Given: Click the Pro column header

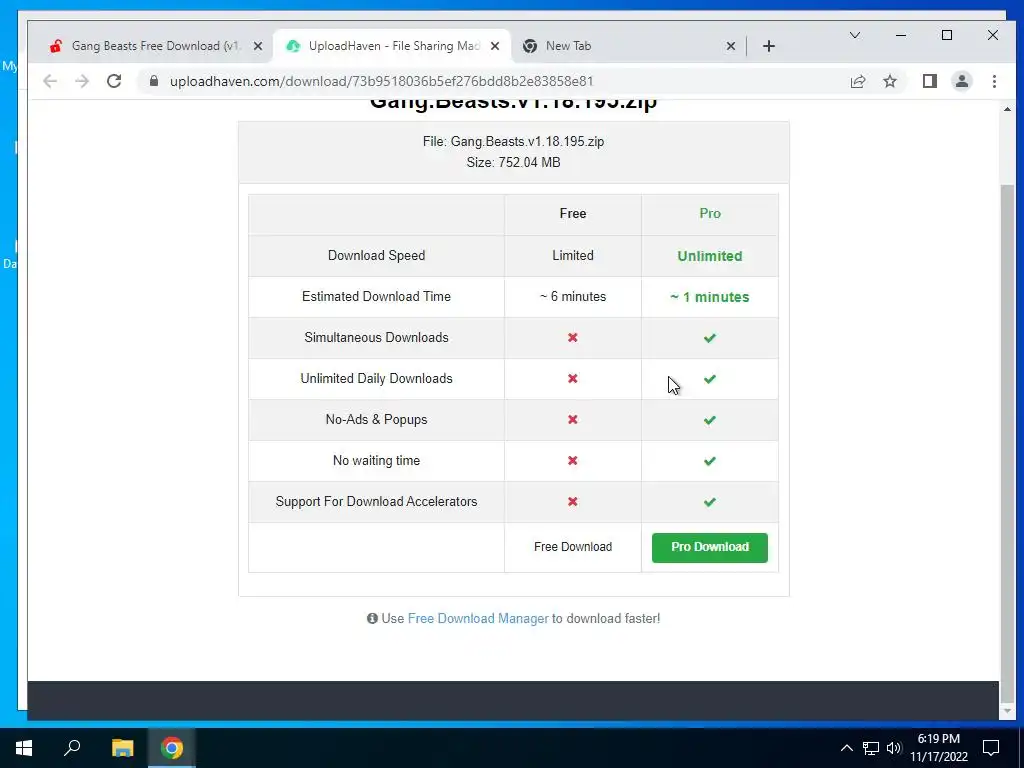Looking at the screenshot, I should click(x=710, y=214).
